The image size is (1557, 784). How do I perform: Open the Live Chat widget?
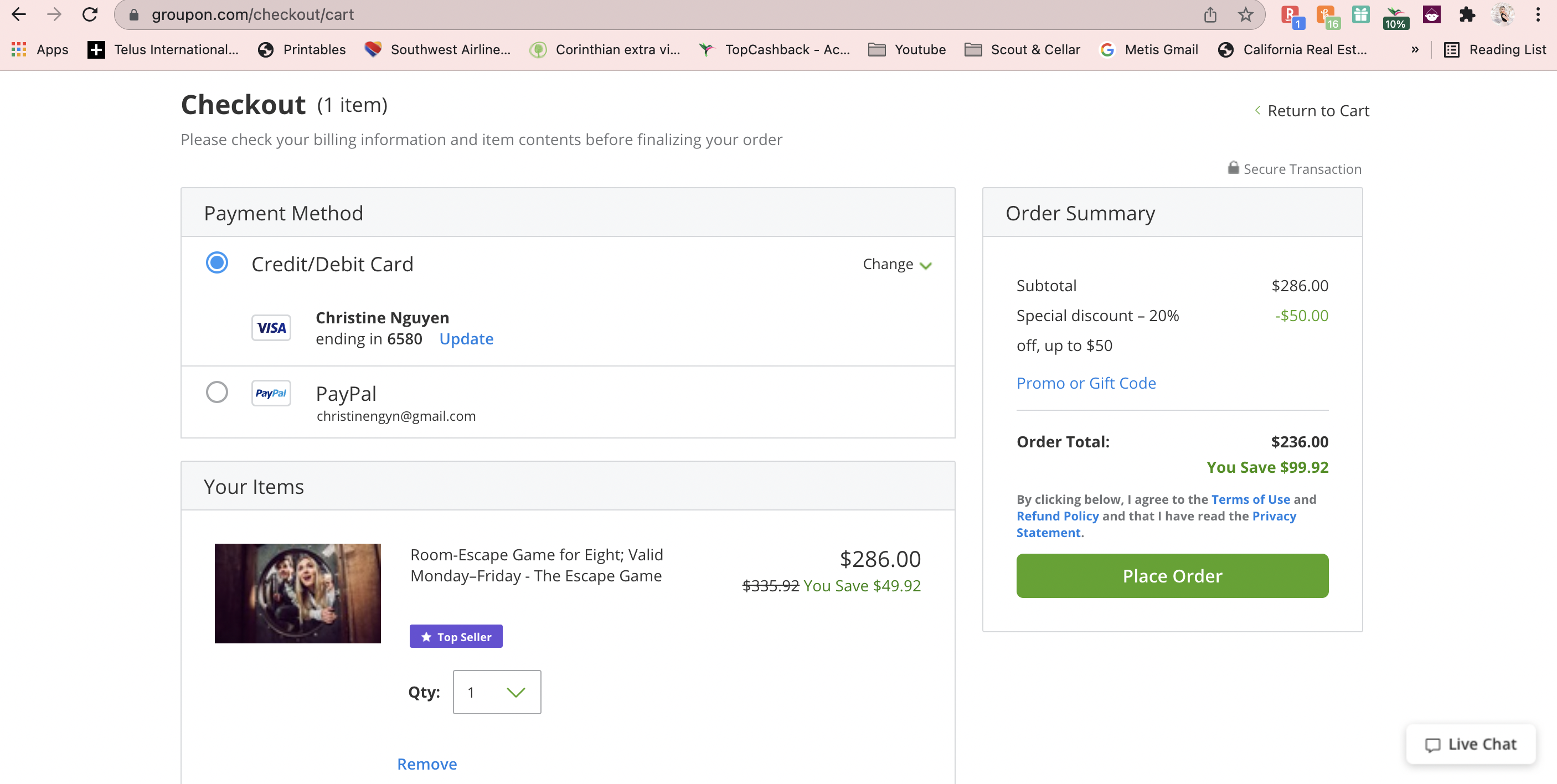pyautogui.click(x=1470, y=744)
